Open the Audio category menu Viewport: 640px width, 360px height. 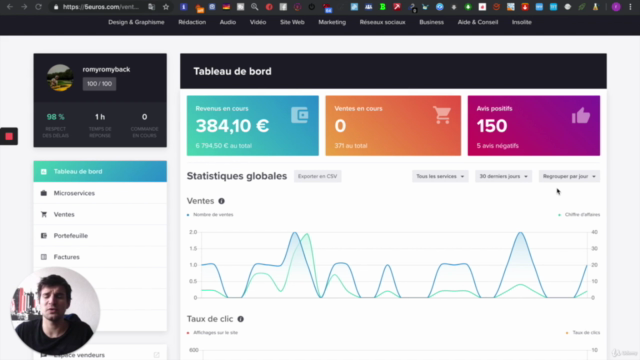(x=228, y=22)
